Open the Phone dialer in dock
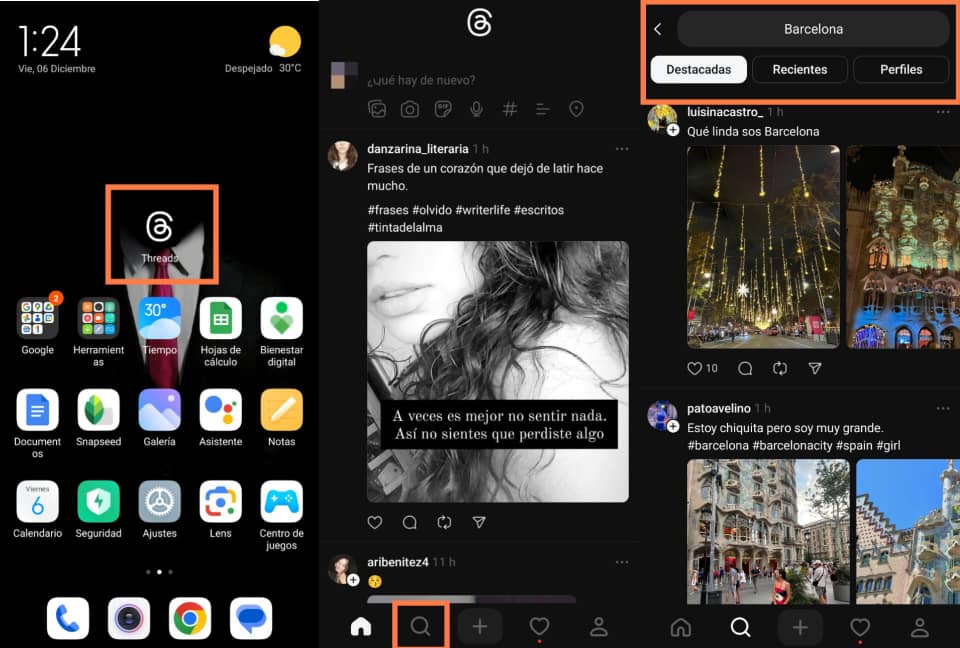 [x=68, y=619]
